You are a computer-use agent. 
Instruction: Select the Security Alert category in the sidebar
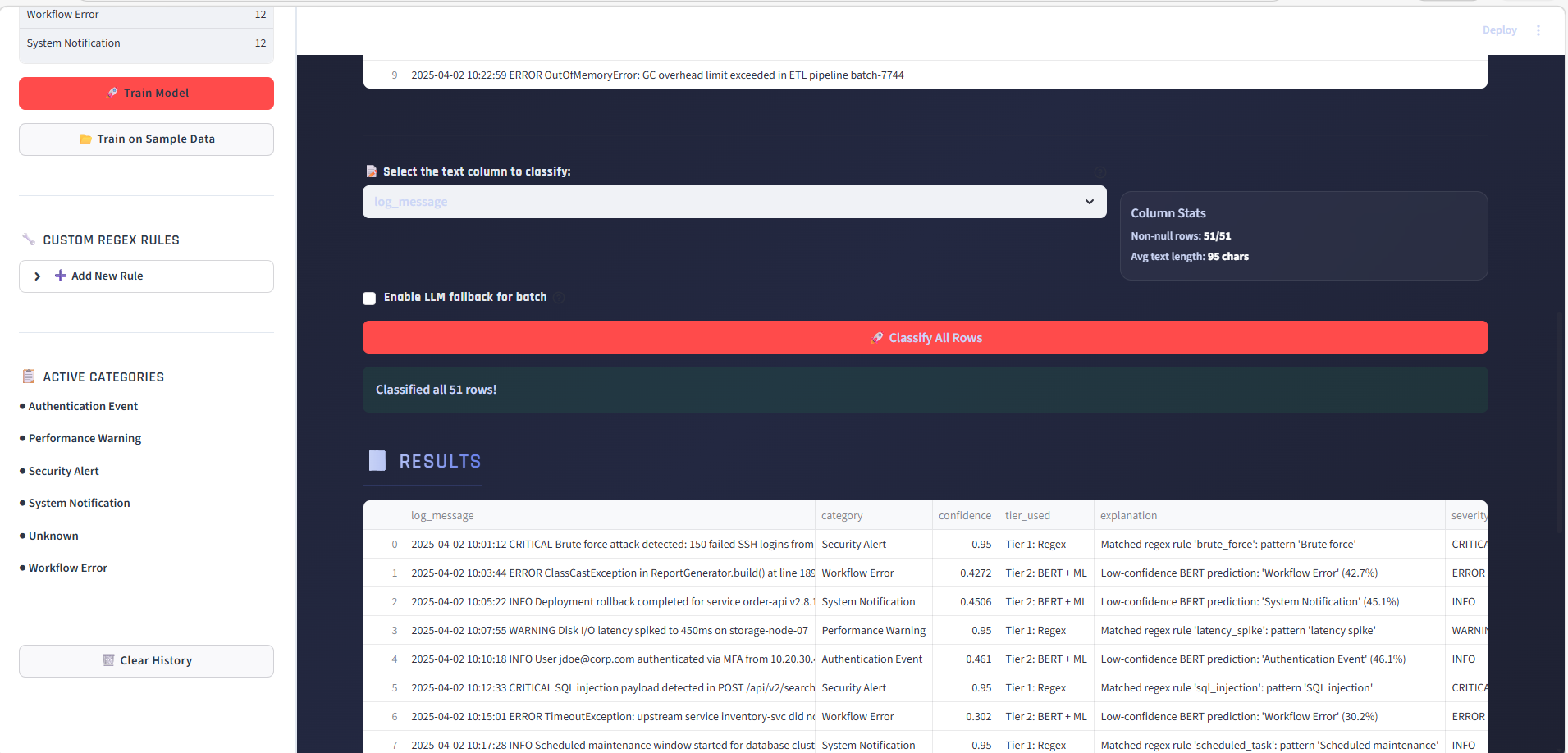pyautogui.click(x=63, y=470)
